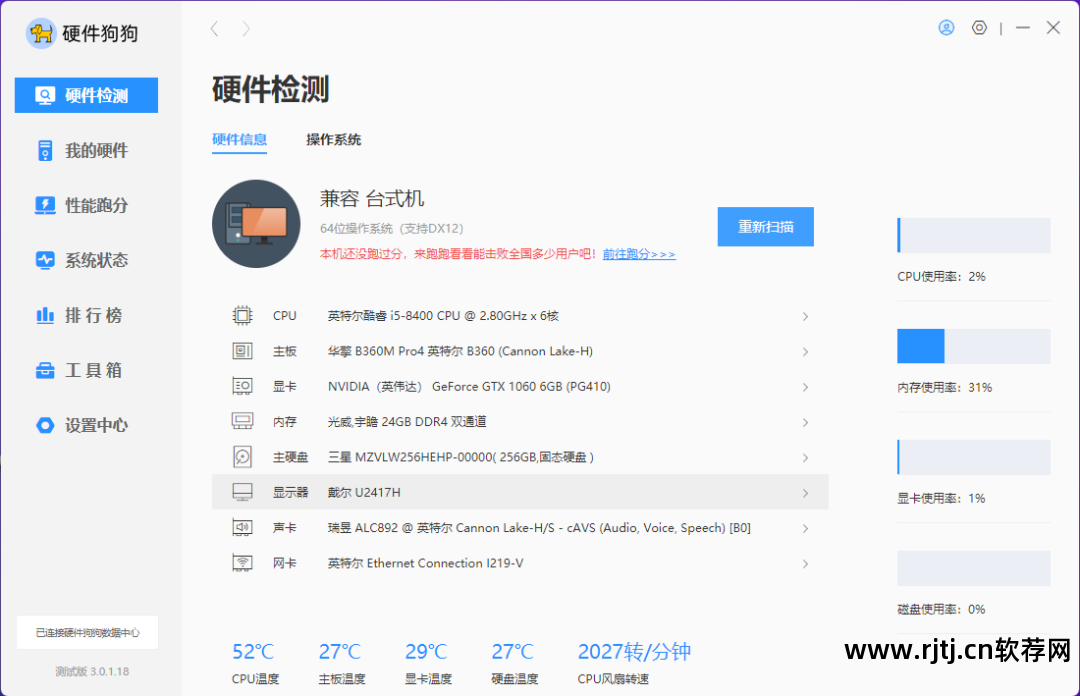1080x696 pixels.
Task: Click the 声卡 sound card icon
Action: 242,527
